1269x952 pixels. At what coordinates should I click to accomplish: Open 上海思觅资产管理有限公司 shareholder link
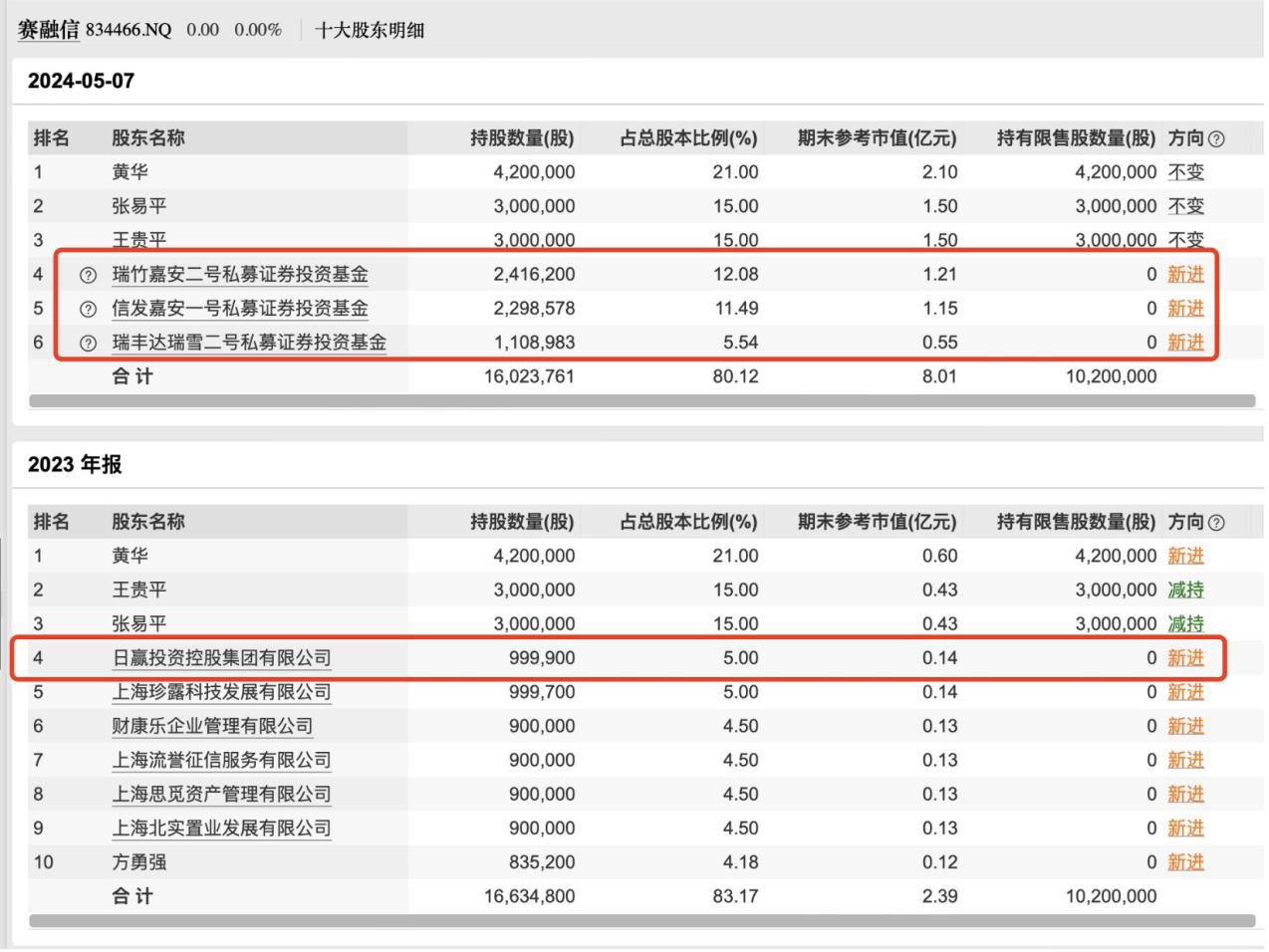(x=221, y=794)
